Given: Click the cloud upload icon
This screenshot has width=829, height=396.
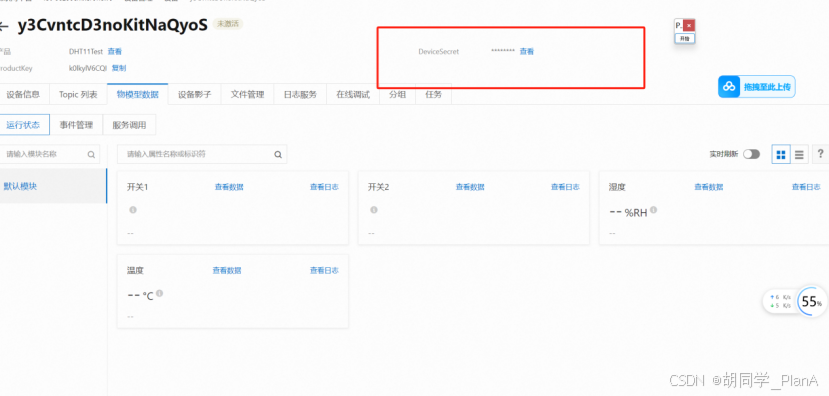Looking at the screenshot, I should pos(729,87).
